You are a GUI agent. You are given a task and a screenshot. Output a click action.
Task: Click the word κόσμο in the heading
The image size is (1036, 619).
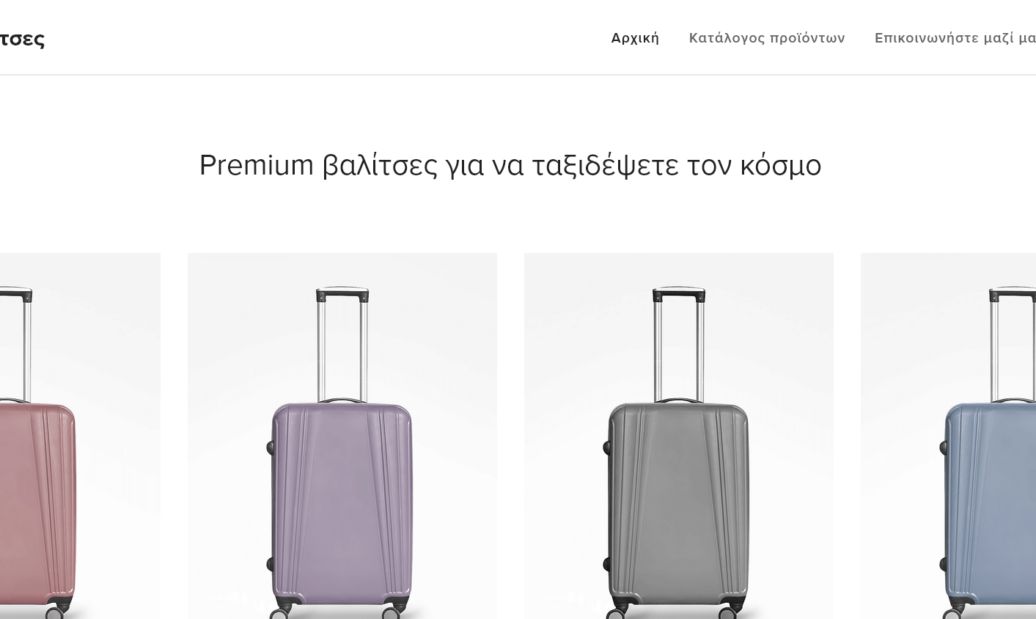[x=780, y=165]
